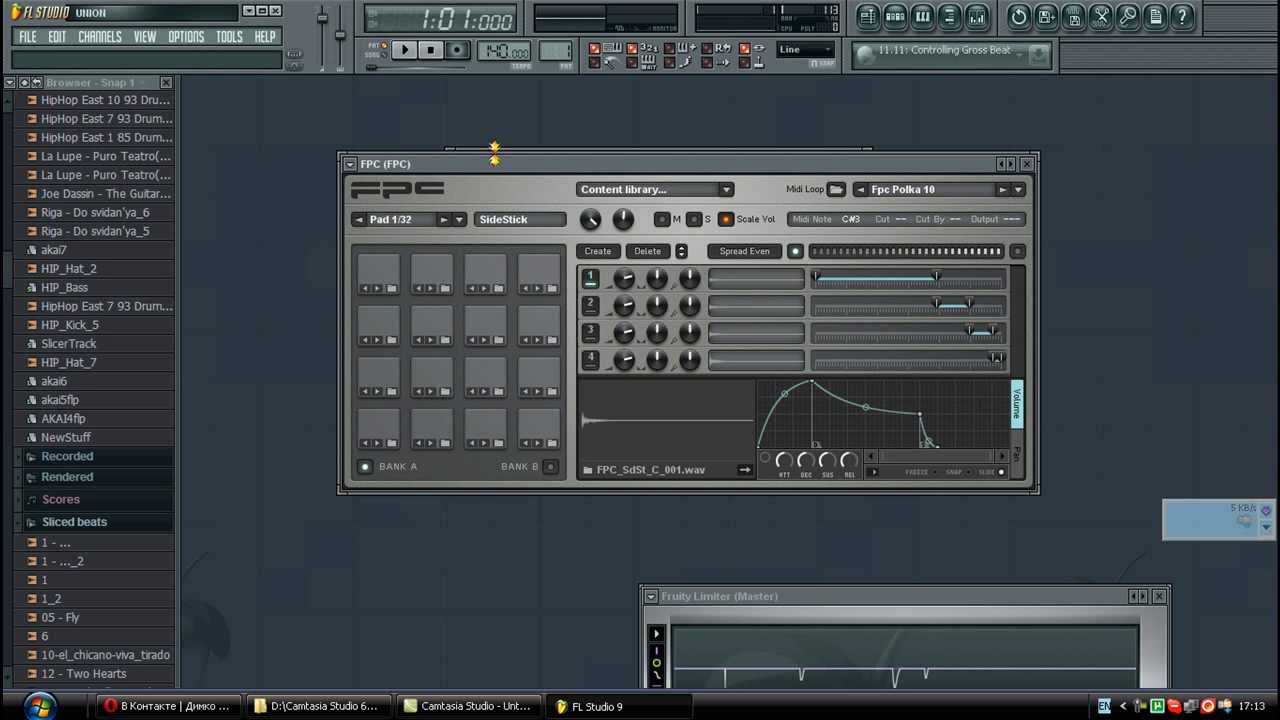Open the OPTIONS menu
The image size is (1280, 720).
[186, 37]
